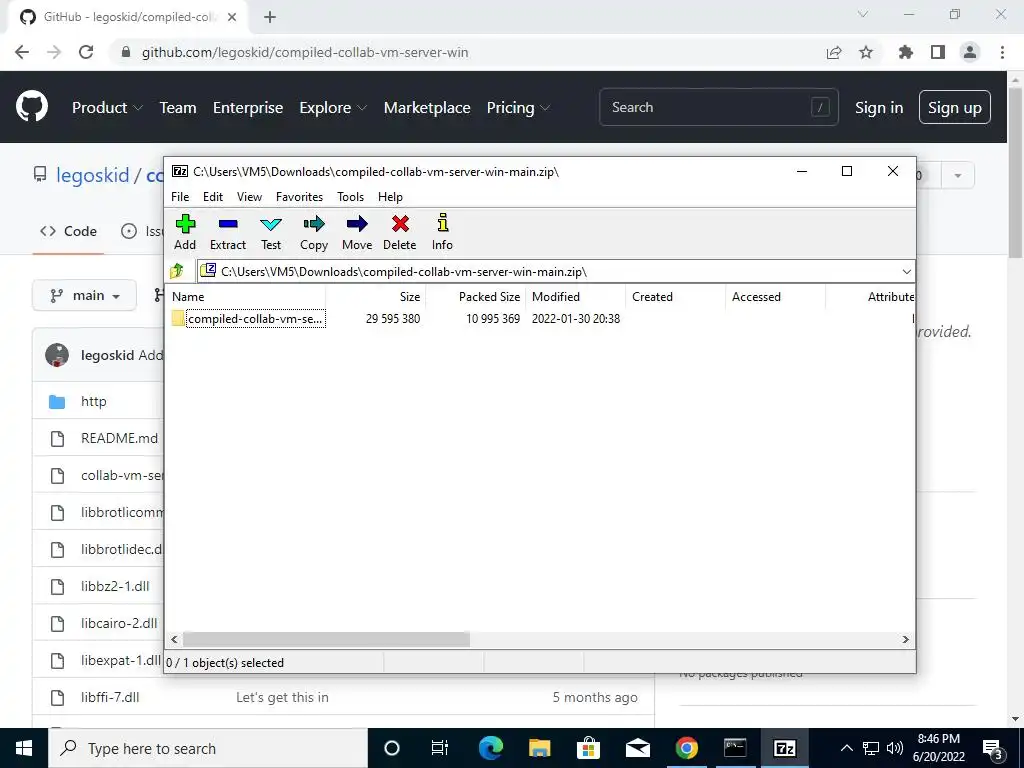Click the Share page icon in Chrome

(834, 52)
